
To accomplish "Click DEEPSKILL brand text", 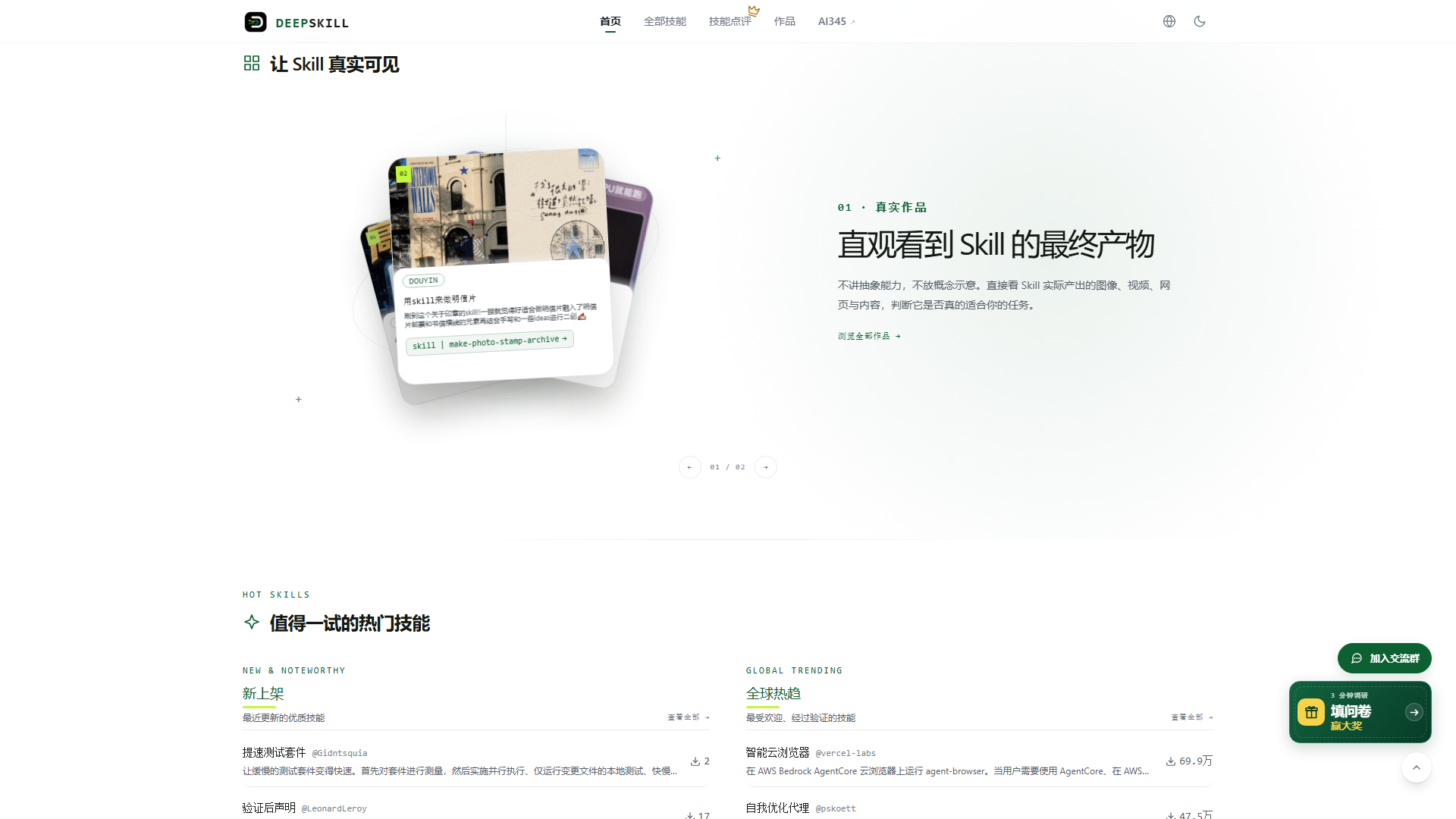I will coord(312,23).
